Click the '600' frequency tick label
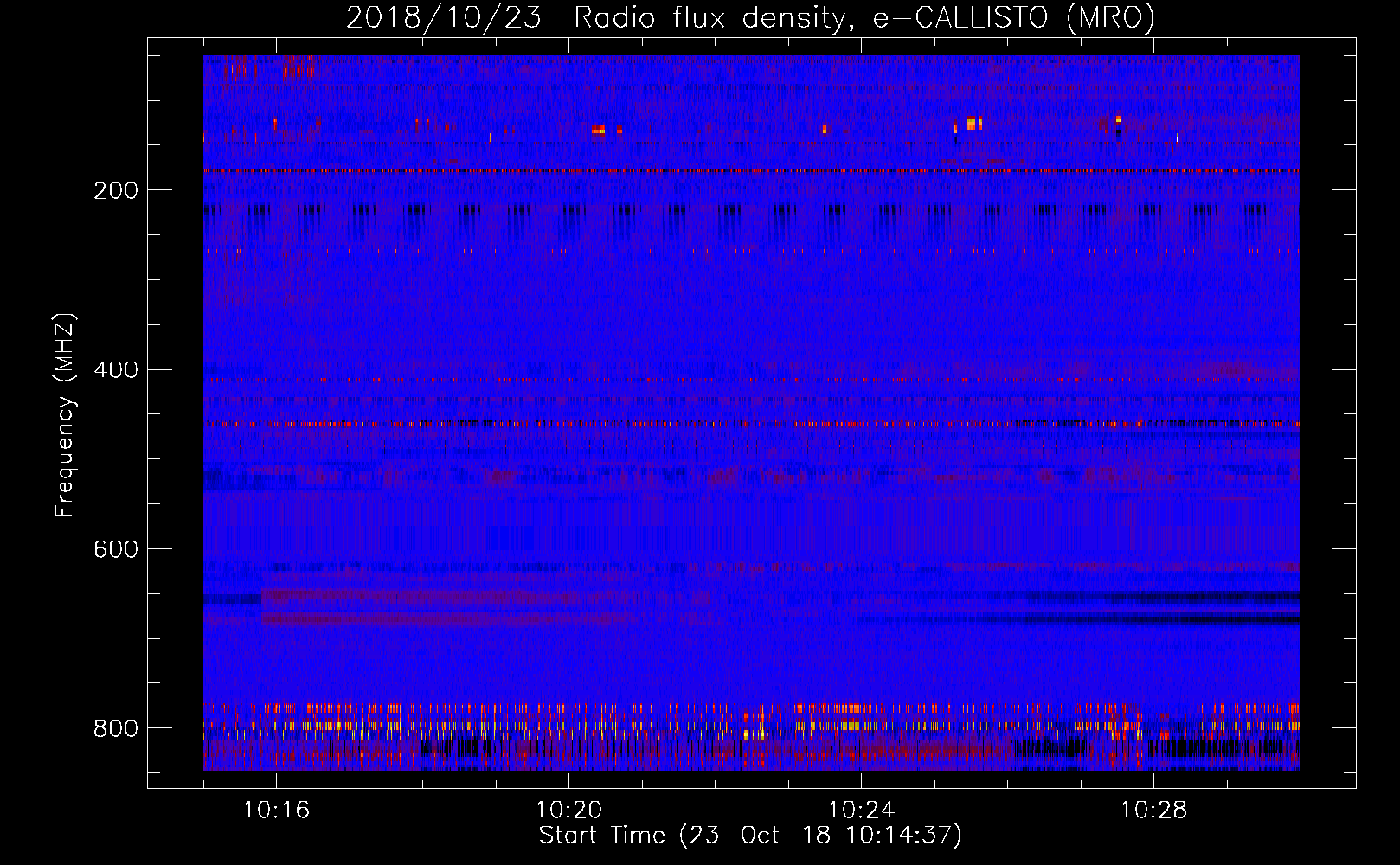Image resolution: width=1400 pixels, height=865 pixels. click(x=115, y=550)
